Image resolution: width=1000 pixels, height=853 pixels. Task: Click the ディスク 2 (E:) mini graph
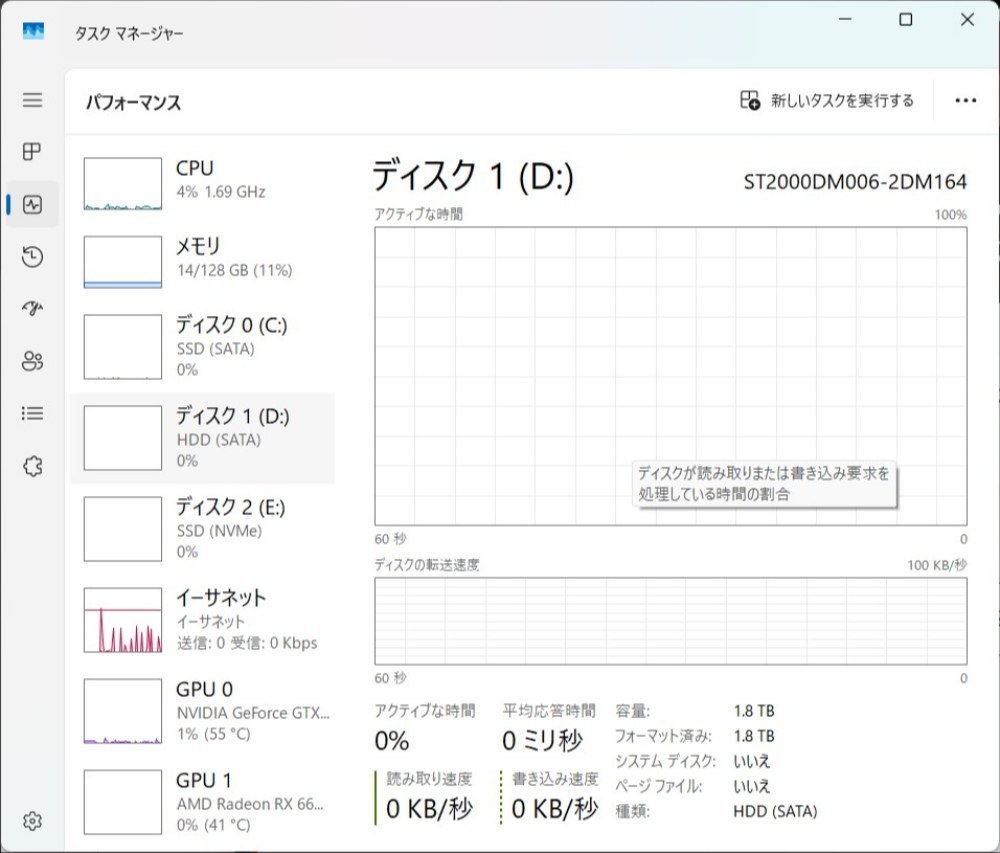pos(122,529)
